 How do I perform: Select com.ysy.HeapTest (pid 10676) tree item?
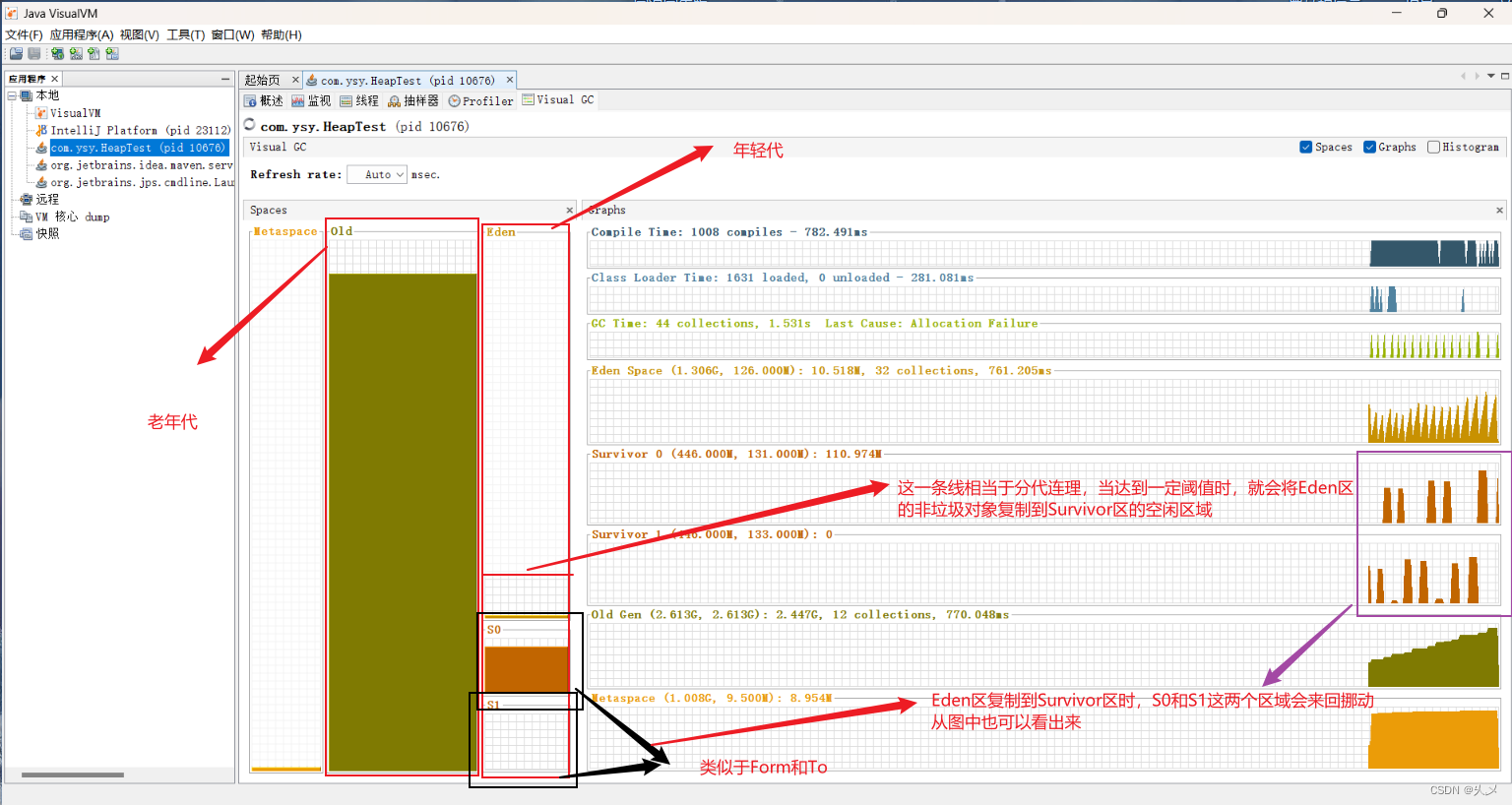(x=139, y=148)
